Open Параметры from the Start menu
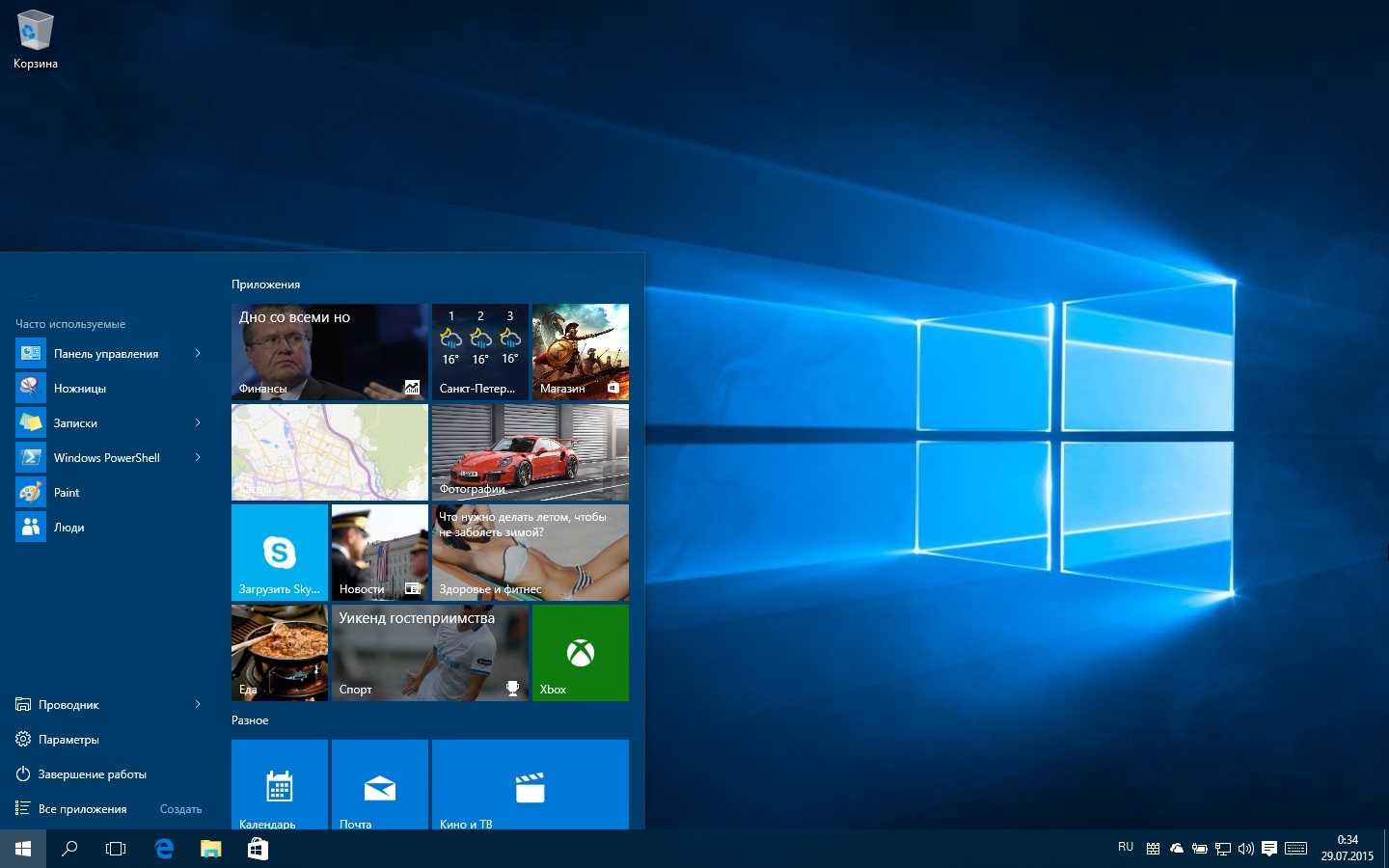Image resolution: width=1389 pixels, height=868 pixels. (x=68, y=740)
